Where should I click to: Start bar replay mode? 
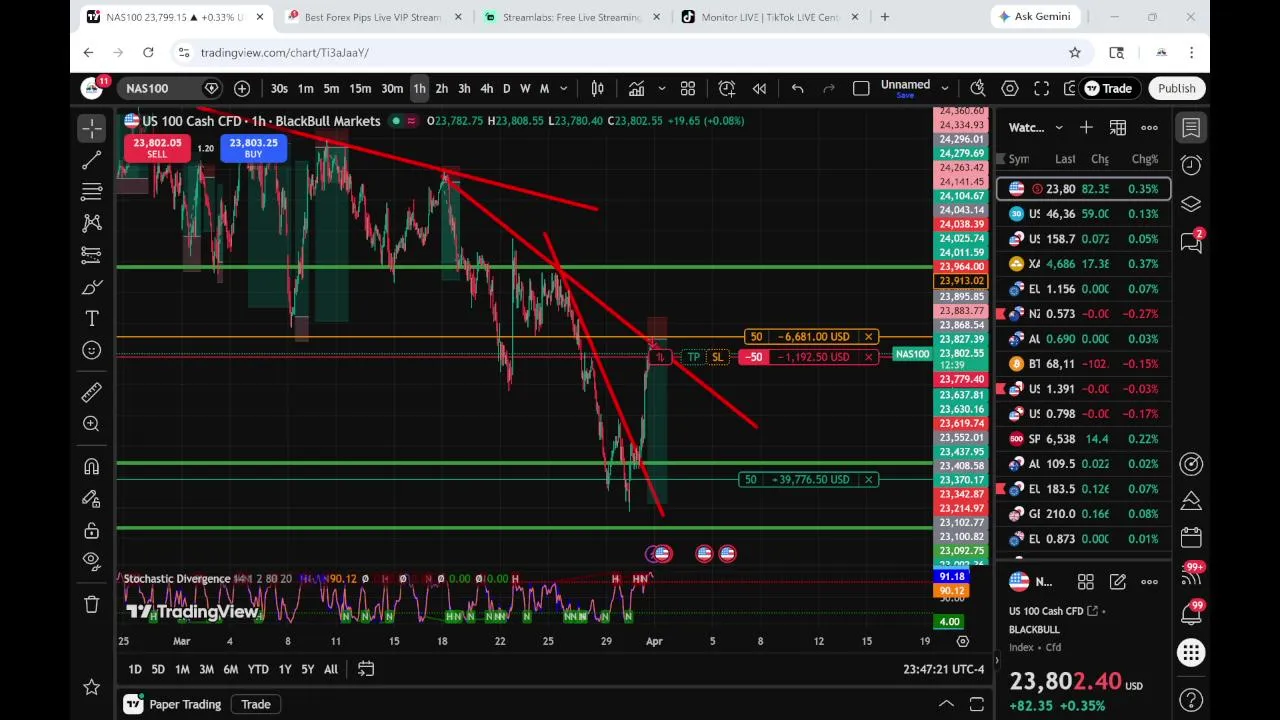[x=759, y=89]
